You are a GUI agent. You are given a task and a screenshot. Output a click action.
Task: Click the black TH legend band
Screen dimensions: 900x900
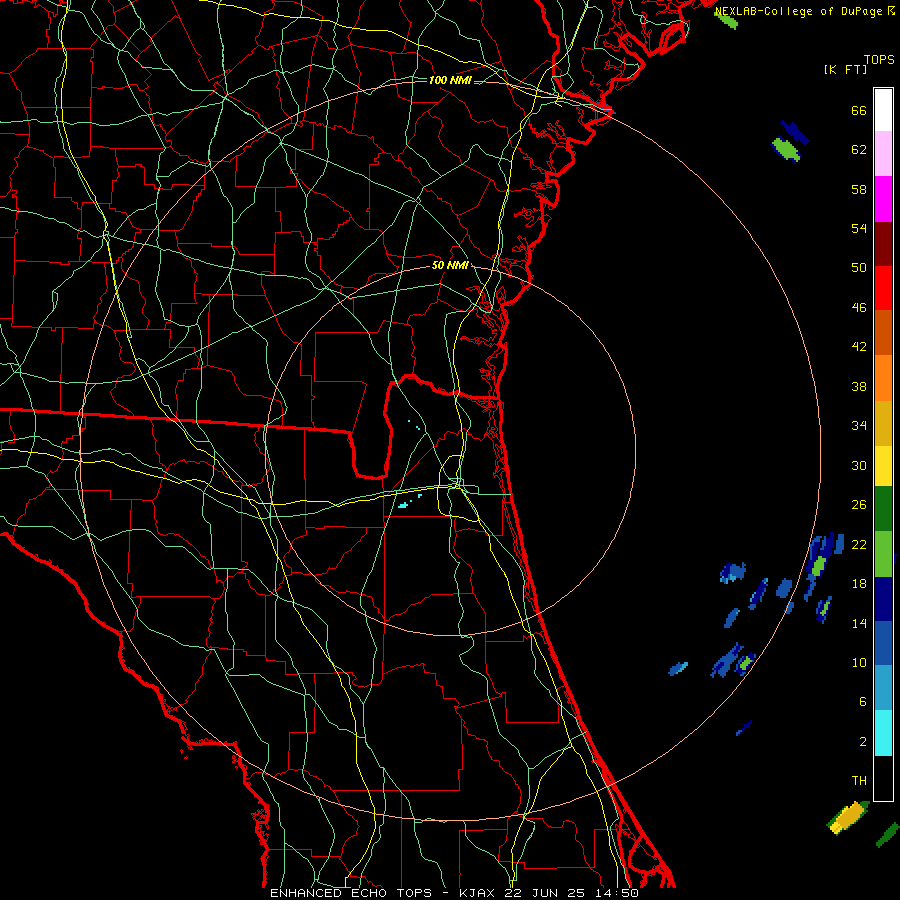[883, 778]
